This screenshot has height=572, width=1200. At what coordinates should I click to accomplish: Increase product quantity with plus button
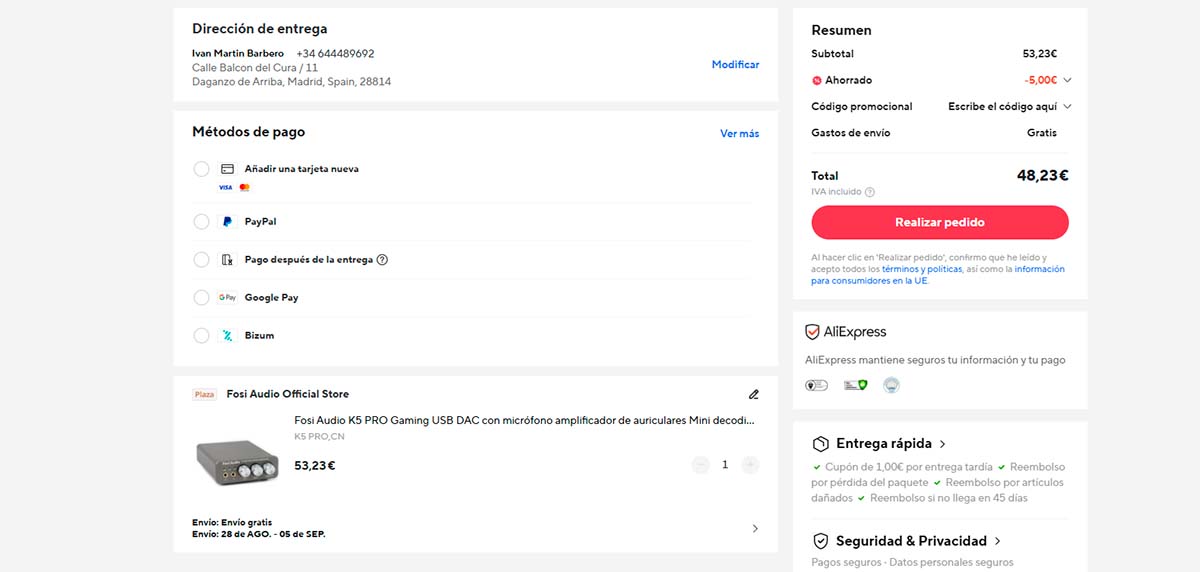pos(750,465)
